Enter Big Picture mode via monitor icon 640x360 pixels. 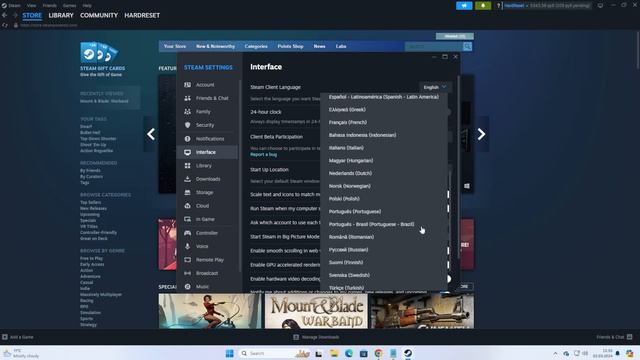[x=600, y=6]
